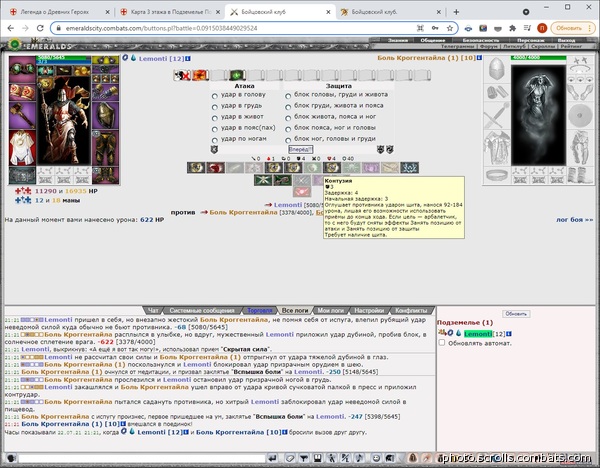The width and height of the screenshot is (600, 468).
Task: Click the rightmost shield icon below defense options
Action: tap(390, 150)
